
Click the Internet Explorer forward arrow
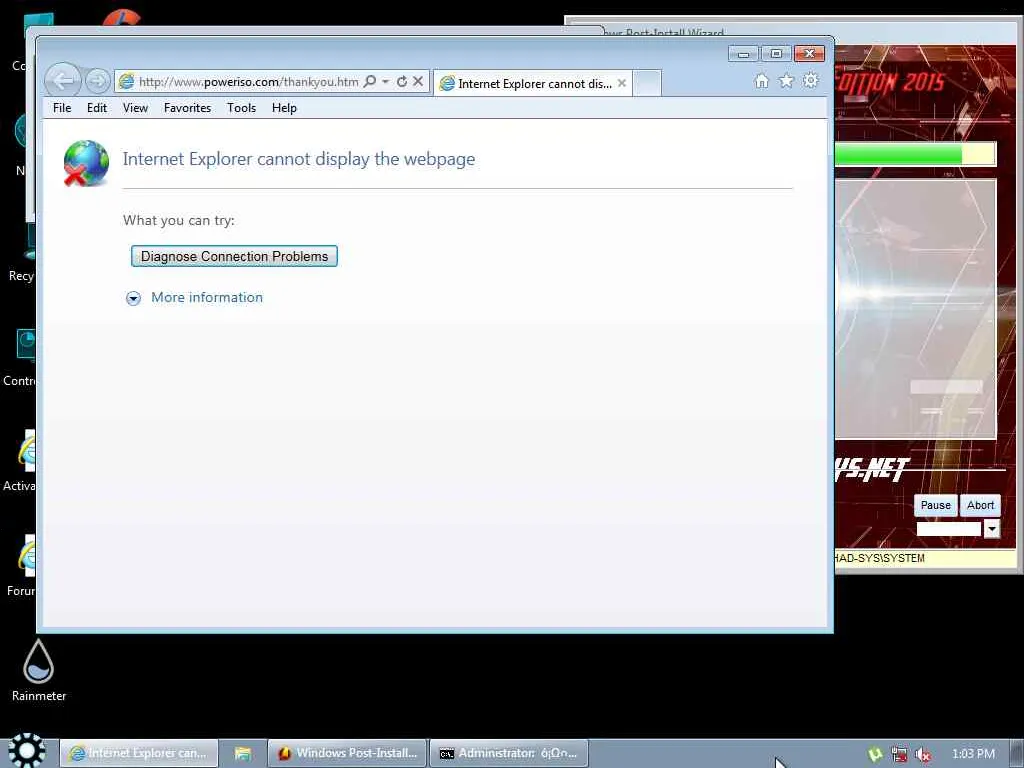[x=97, y=81]
